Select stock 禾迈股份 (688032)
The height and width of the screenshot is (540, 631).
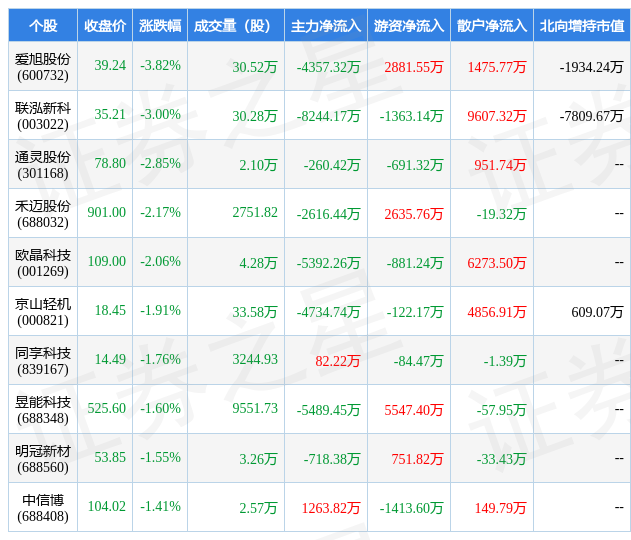click(x=43, y=214)
